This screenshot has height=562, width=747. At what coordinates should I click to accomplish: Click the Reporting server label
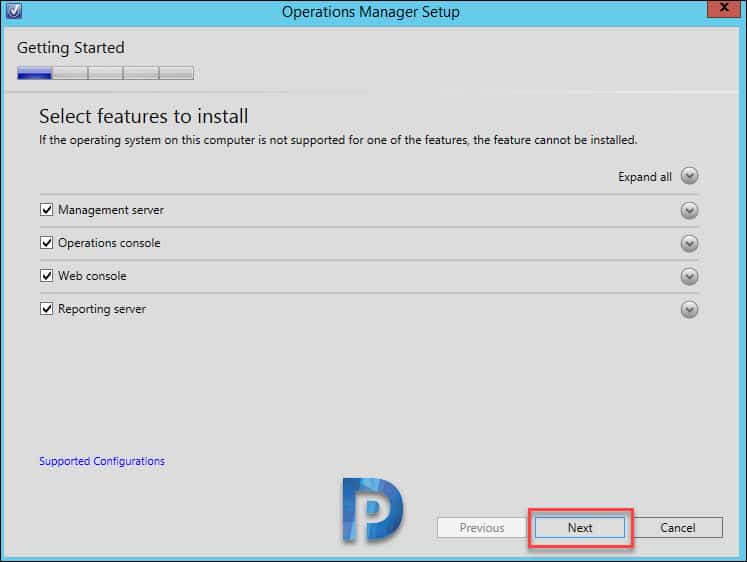[102, 309]
